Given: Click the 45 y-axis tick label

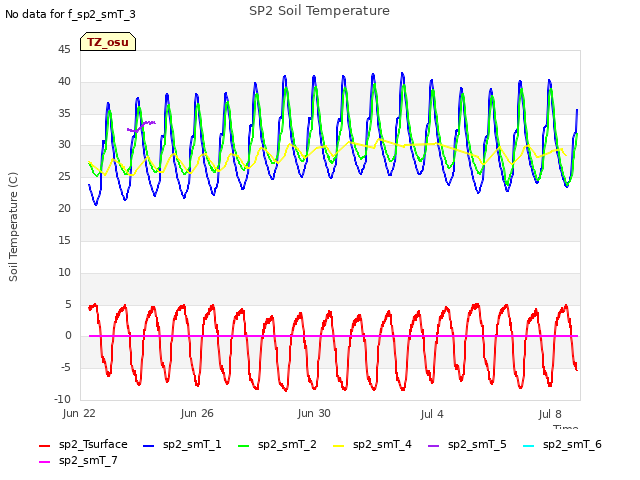Looking at the screenshot, I should point(64,49).
